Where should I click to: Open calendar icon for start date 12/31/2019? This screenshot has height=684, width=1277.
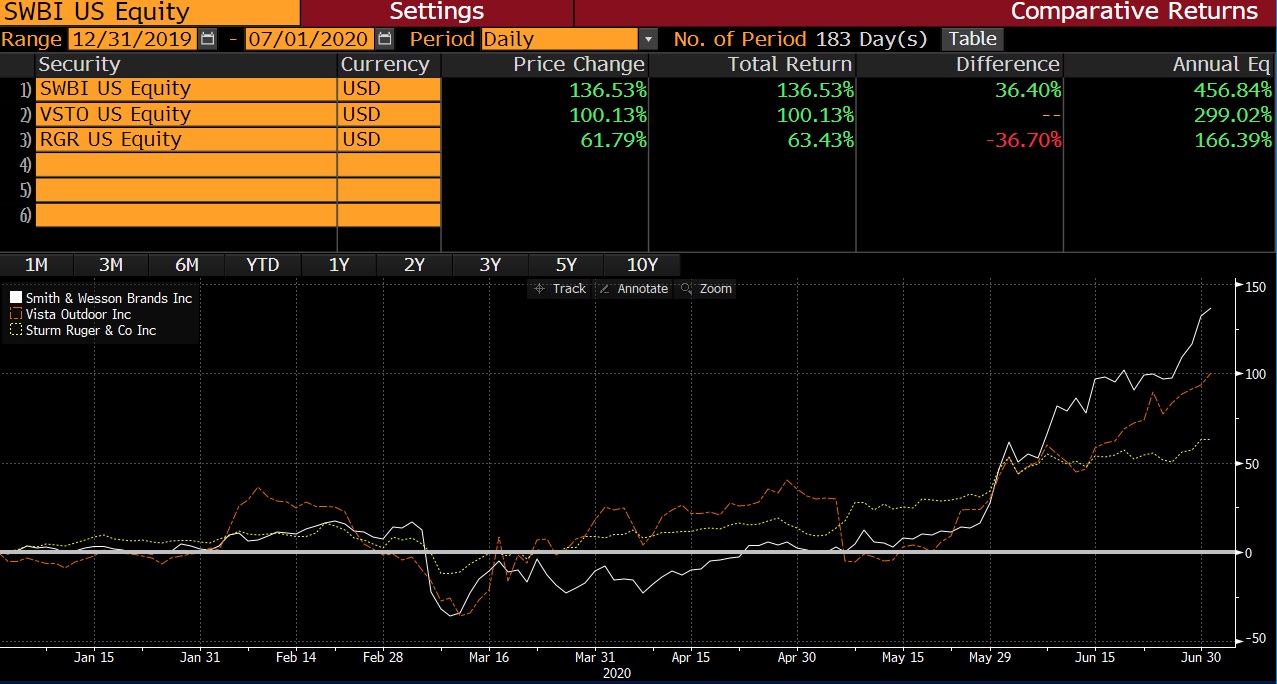(x=207, y=39)
